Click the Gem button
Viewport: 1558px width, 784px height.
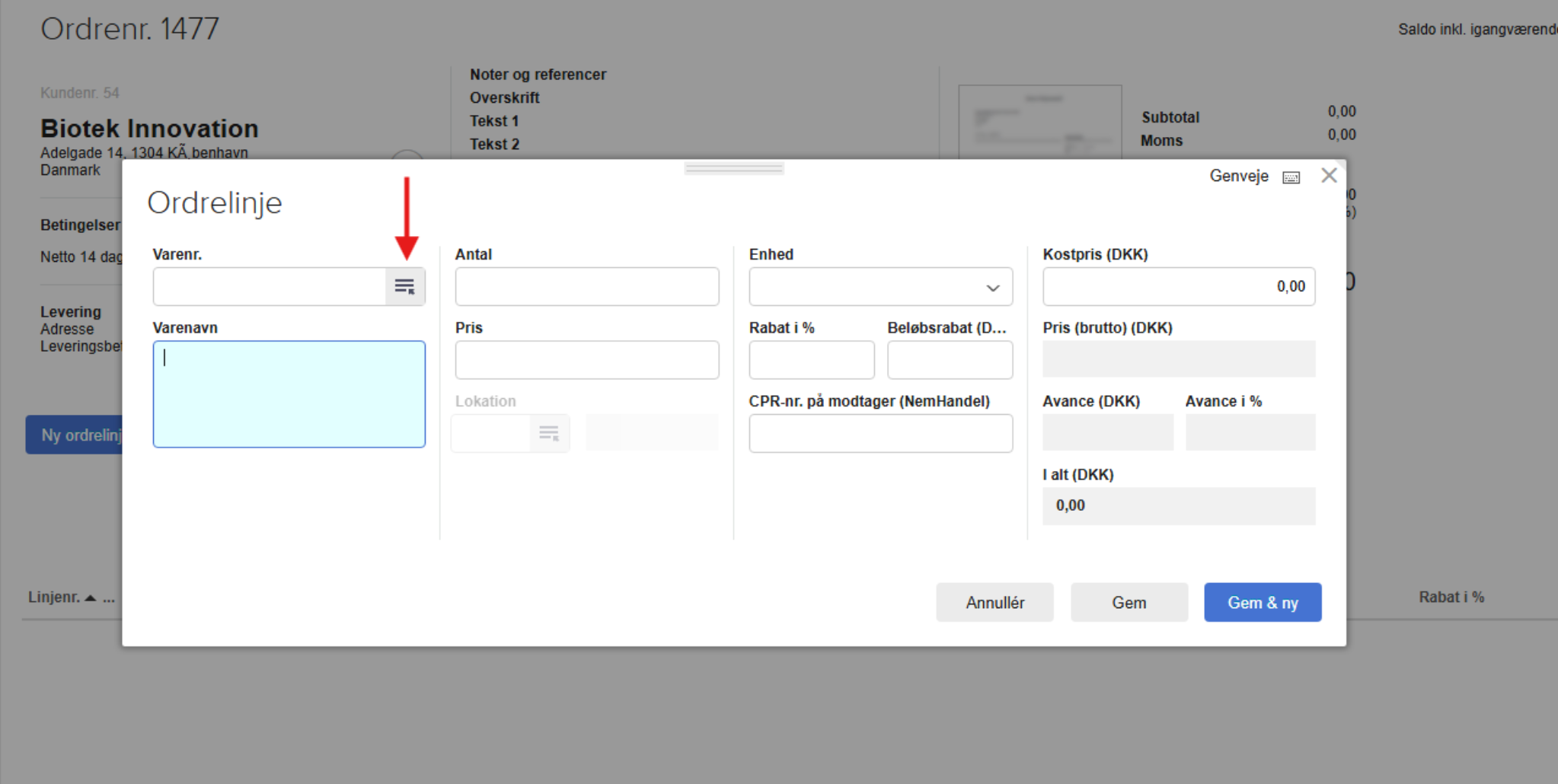tap(1129, 603)
